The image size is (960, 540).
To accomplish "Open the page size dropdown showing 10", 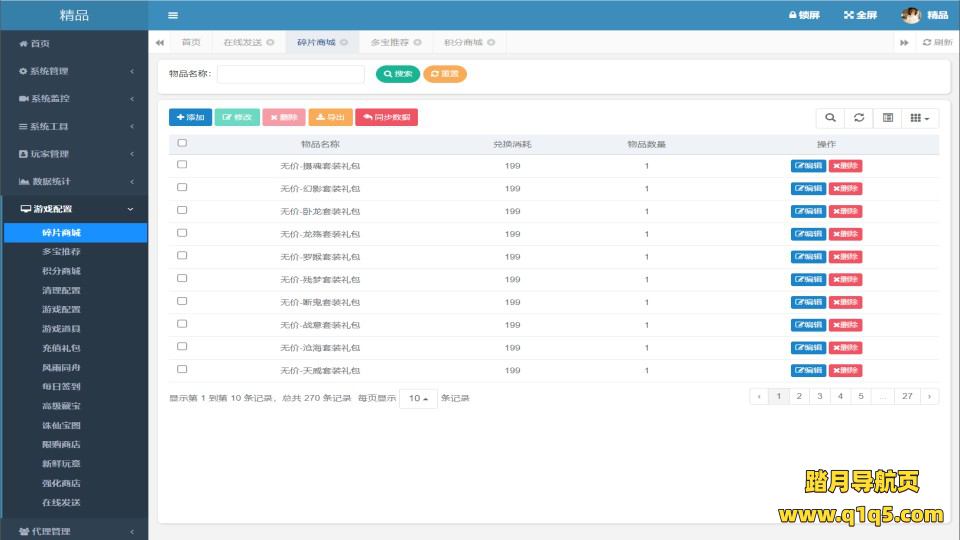I will click(419, 398).
